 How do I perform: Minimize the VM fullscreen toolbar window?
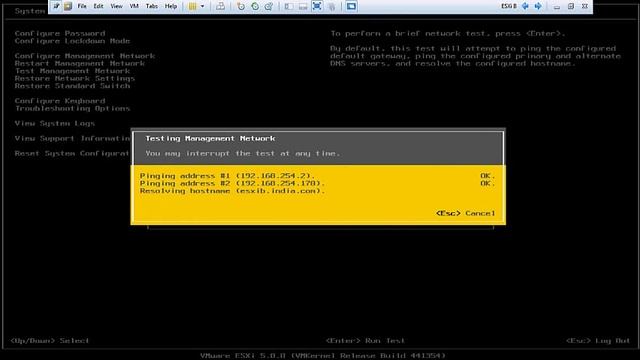pos(557,7)
